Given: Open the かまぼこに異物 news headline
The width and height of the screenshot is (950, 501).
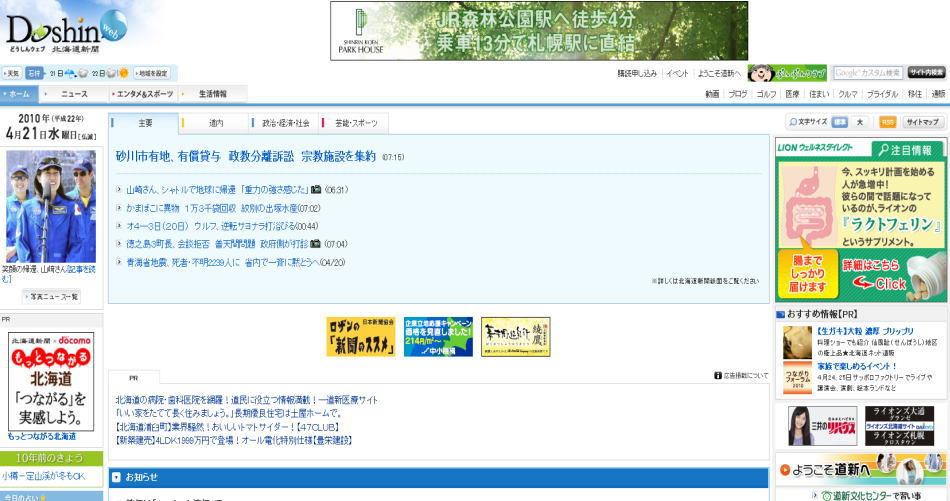Looking at the screenshot, I should click(x=211, y=208).
